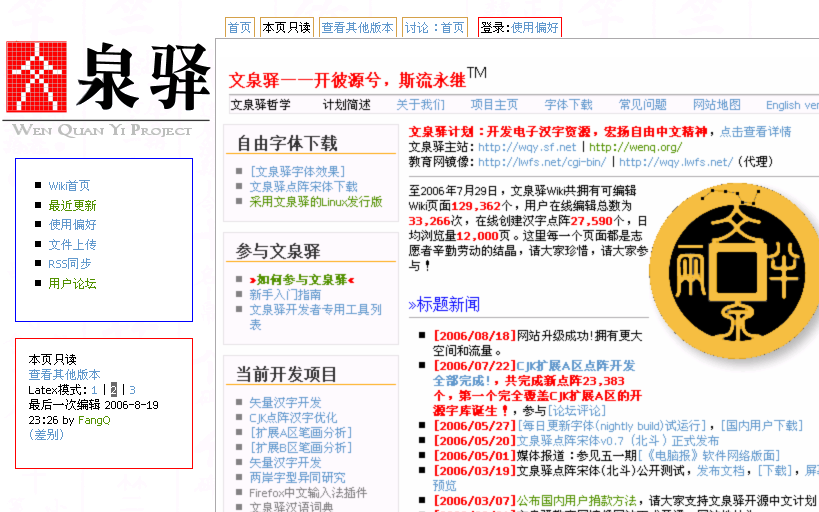The height and width of the screenshot is (512, 819).
Task: Select Latex模式 option 3
Action: pyautogui.click(x=132, y=390)
